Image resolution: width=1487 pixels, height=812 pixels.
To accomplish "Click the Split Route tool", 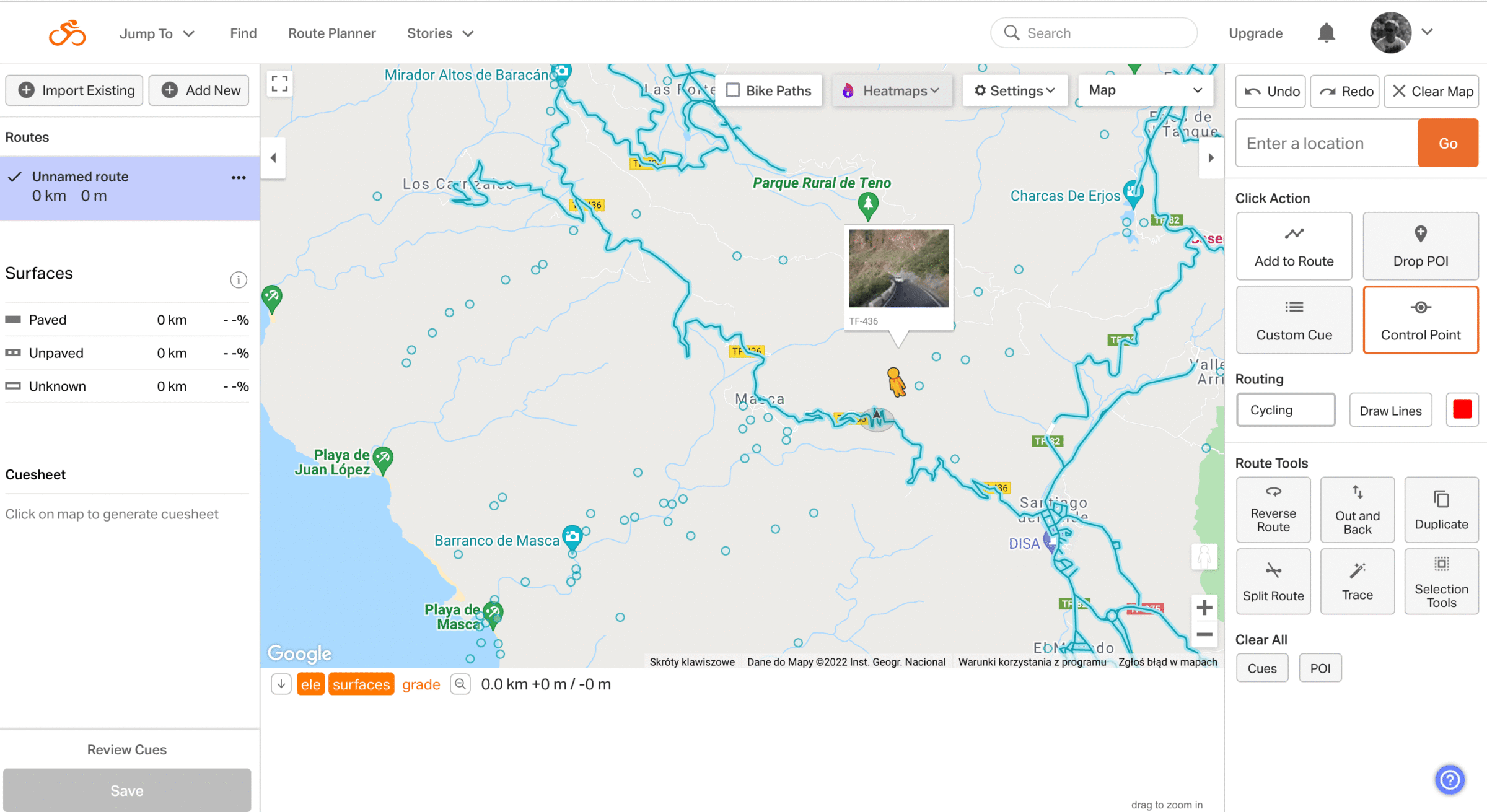I will (1273, 581).
